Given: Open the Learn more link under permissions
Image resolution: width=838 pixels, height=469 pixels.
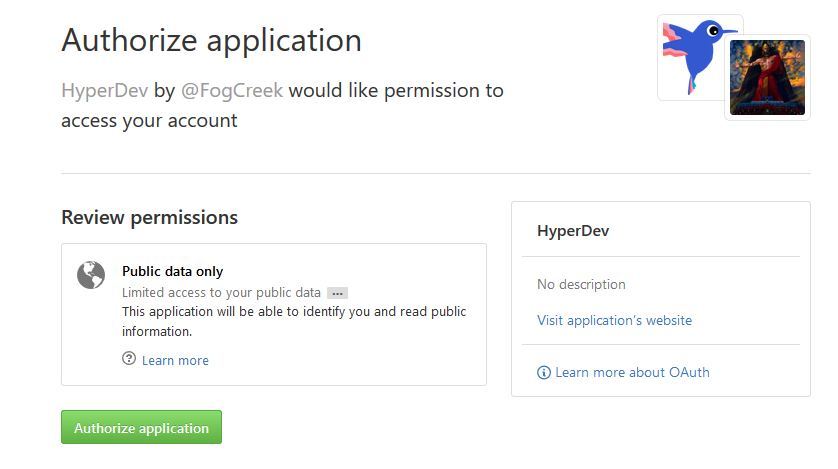Looking at the screenshot, I should click(175, 361).
